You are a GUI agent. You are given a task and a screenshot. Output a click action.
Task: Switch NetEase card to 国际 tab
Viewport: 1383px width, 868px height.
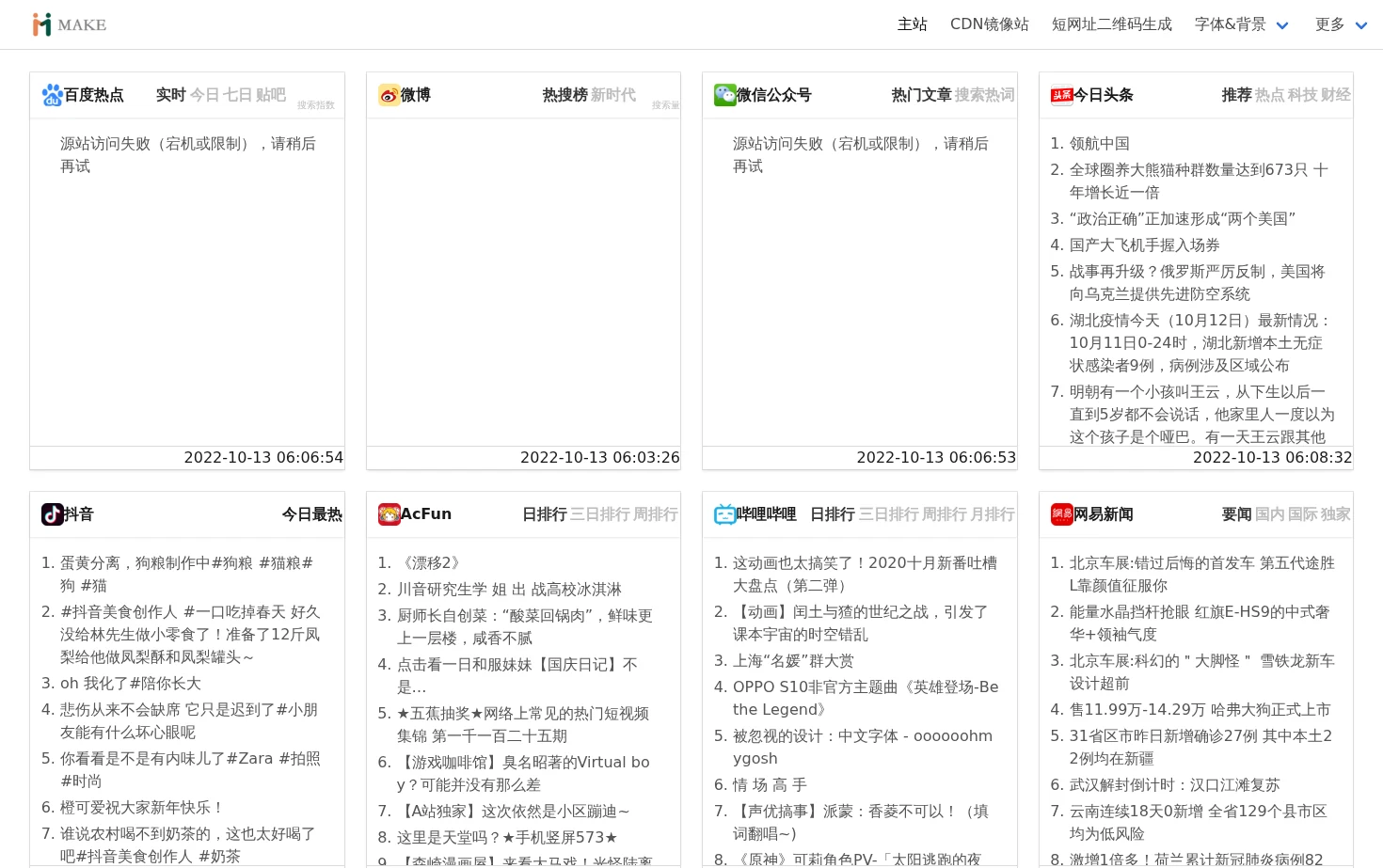pos(1303,514)
